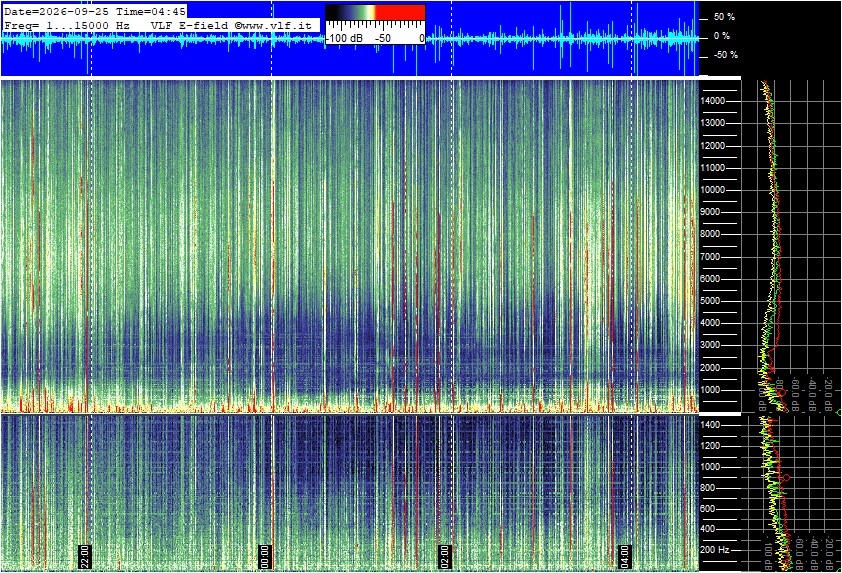Click the -100 dB label on color scale
Screen dimensions: 842x573
tap(344, 39)
